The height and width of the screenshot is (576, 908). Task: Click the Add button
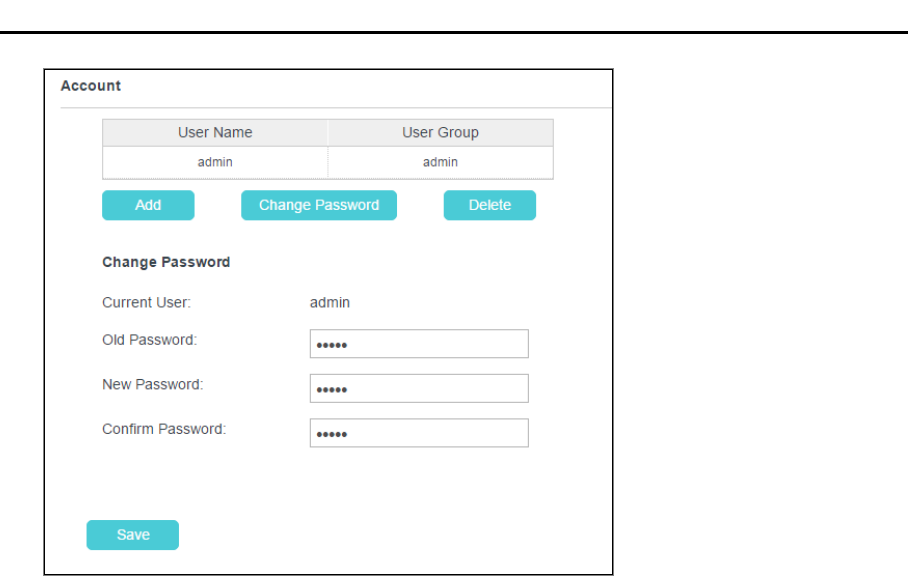pos(148,205)
